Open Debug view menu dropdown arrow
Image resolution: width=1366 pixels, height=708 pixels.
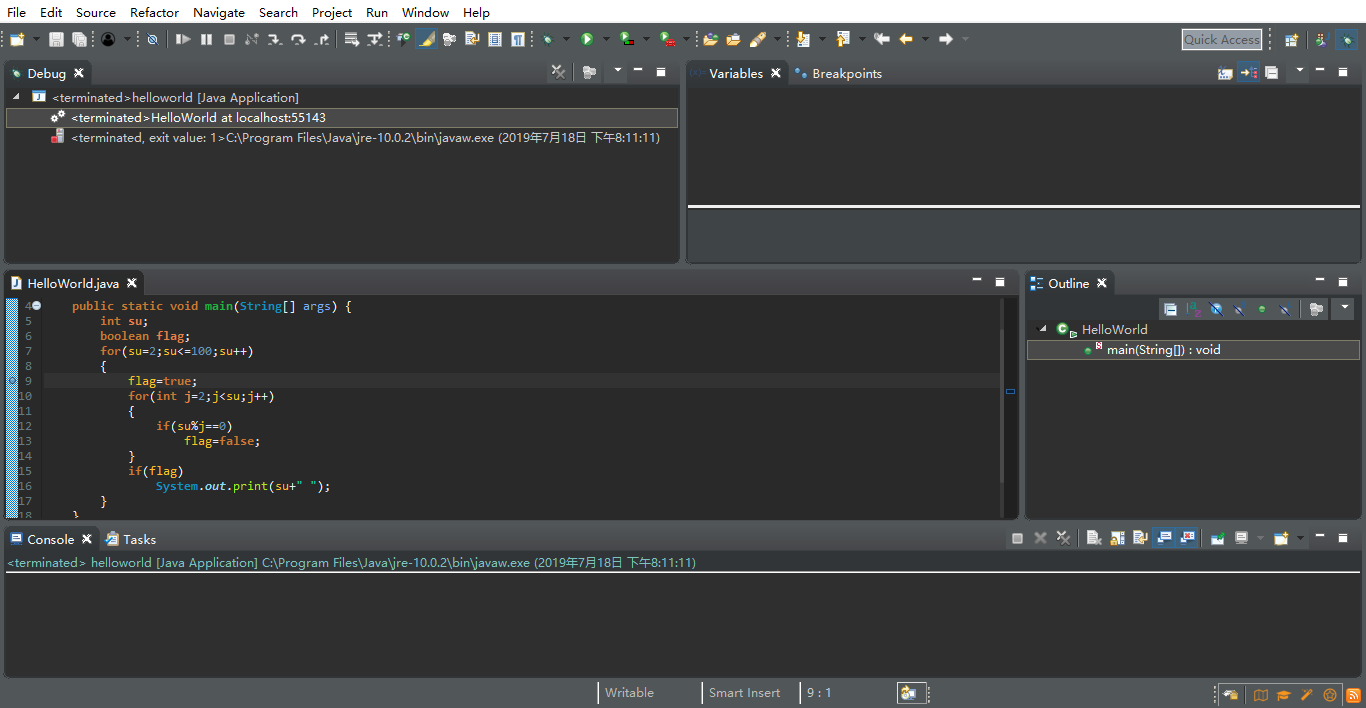tap(618, 71)
